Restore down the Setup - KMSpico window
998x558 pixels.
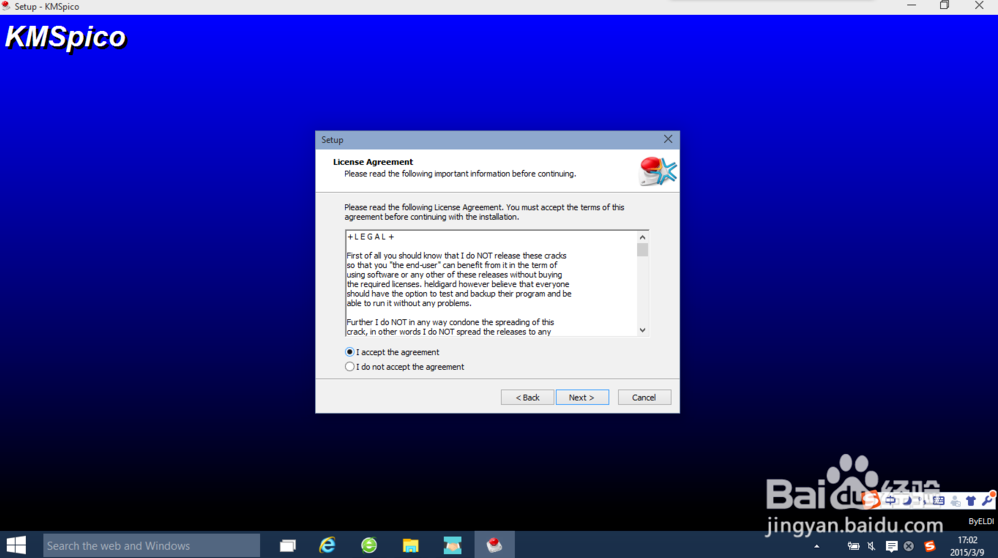pos(945,6)
